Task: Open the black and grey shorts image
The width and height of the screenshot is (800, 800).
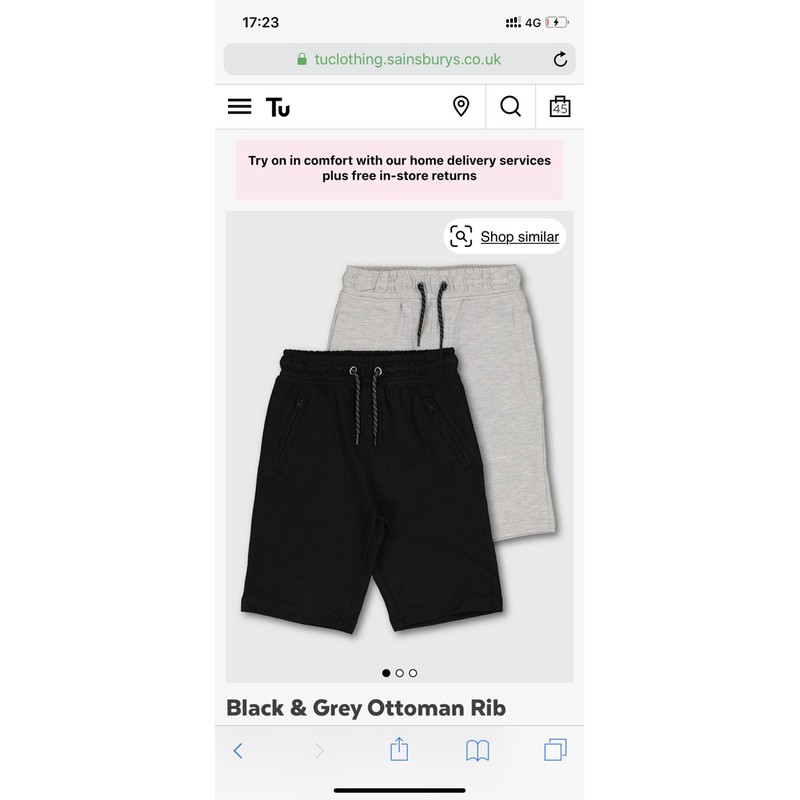Action: pyautogui.click(x=399, y=446)
